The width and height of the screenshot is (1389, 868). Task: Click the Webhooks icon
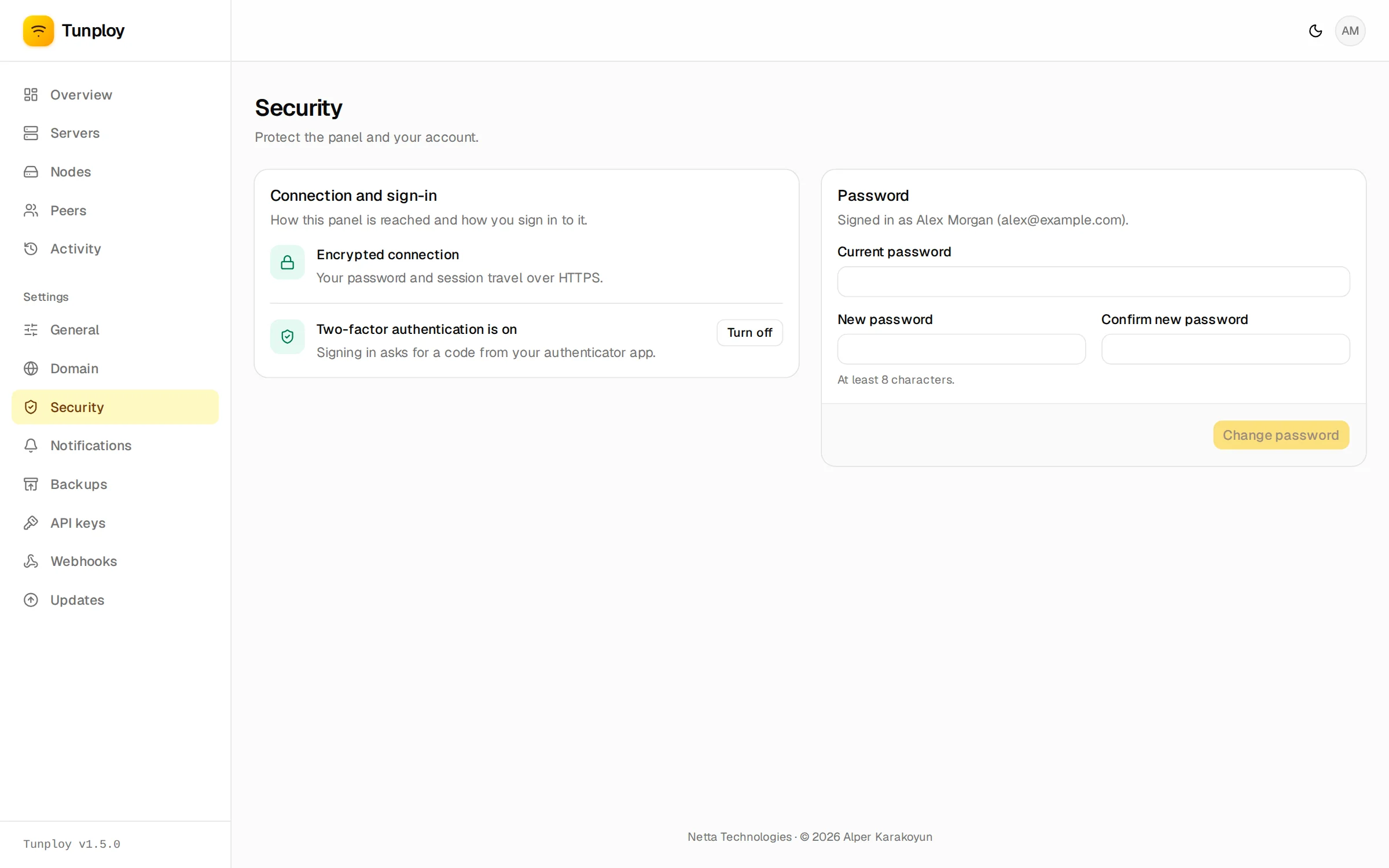(x=31, y=561)
